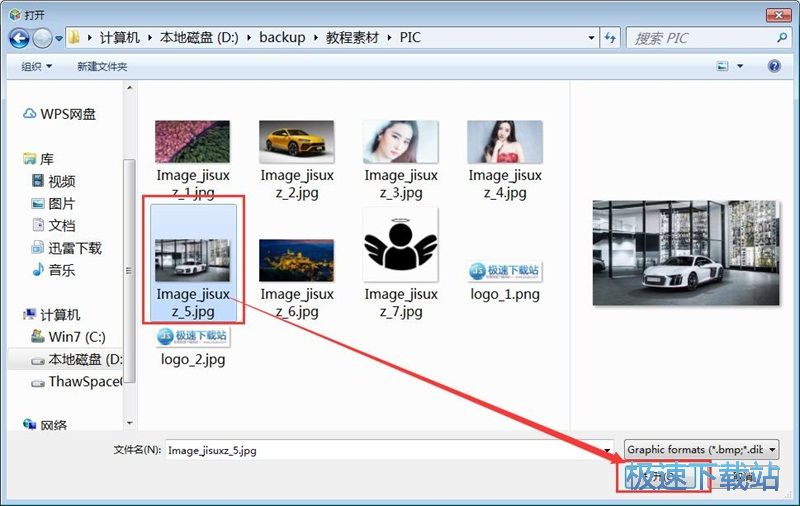The height and width of the screenshot is (506, 800).
Task: Expand the Graphic formats file type dropdown
Action: click(700, 450)
